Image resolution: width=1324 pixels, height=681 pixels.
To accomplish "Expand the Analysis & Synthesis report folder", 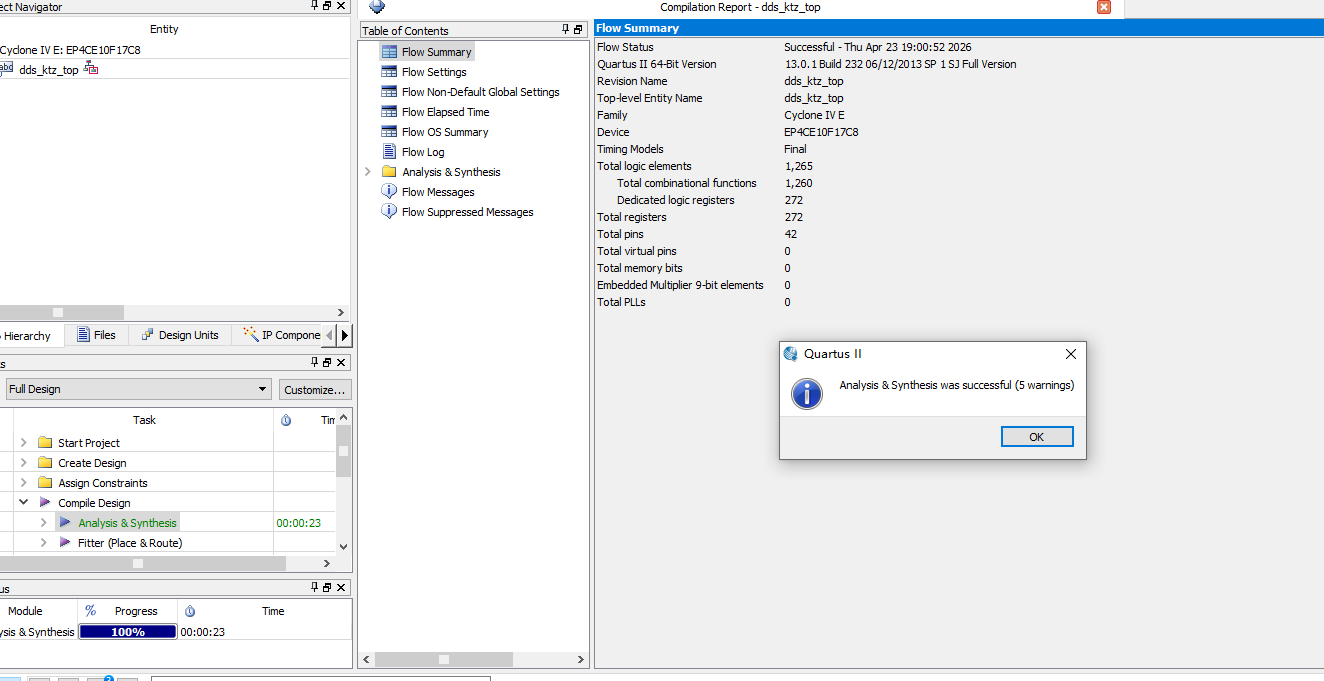I will [368, 172].
